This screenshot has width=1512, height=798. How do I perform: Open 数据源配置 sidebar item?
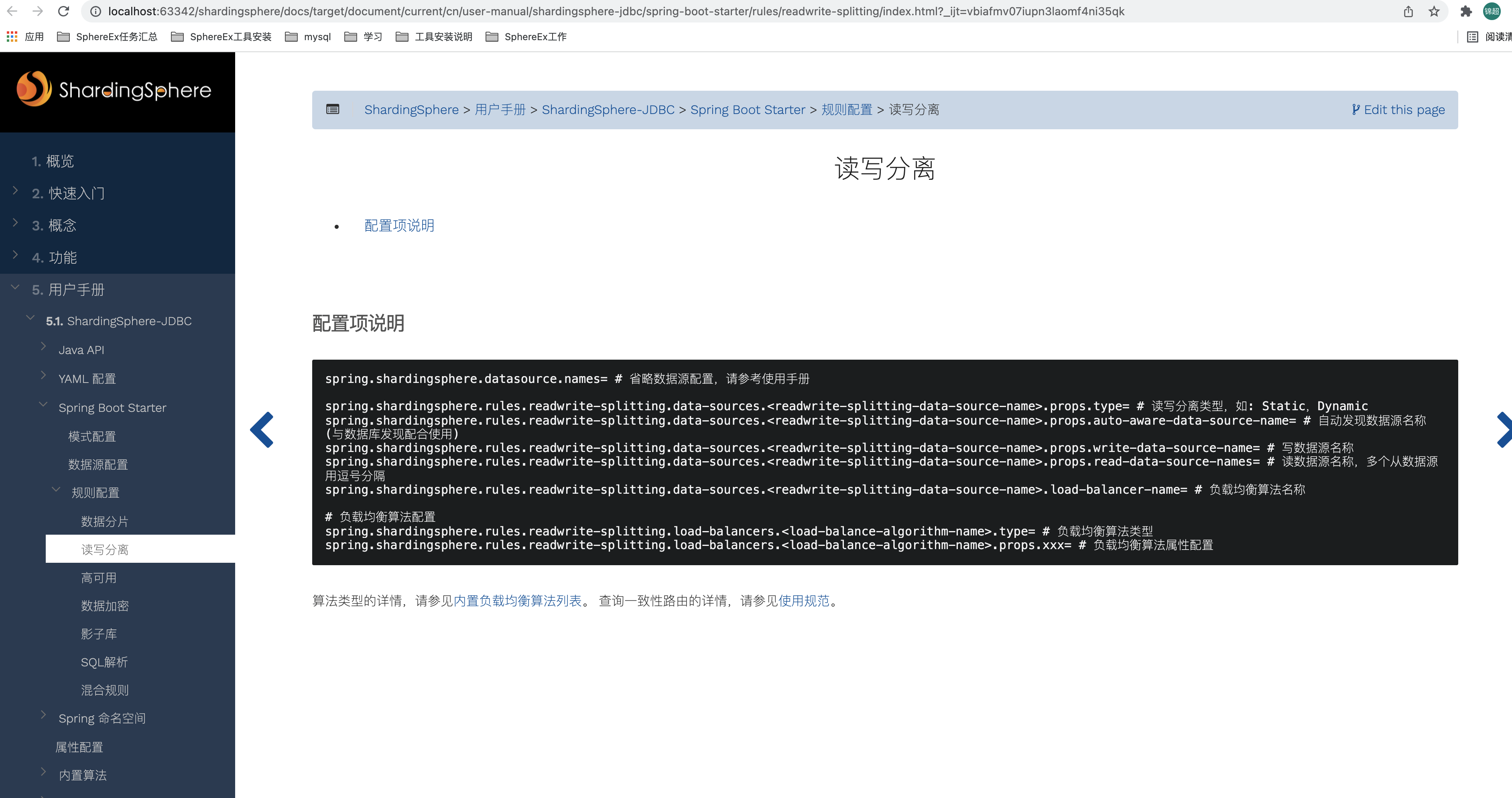pos(98,464)
